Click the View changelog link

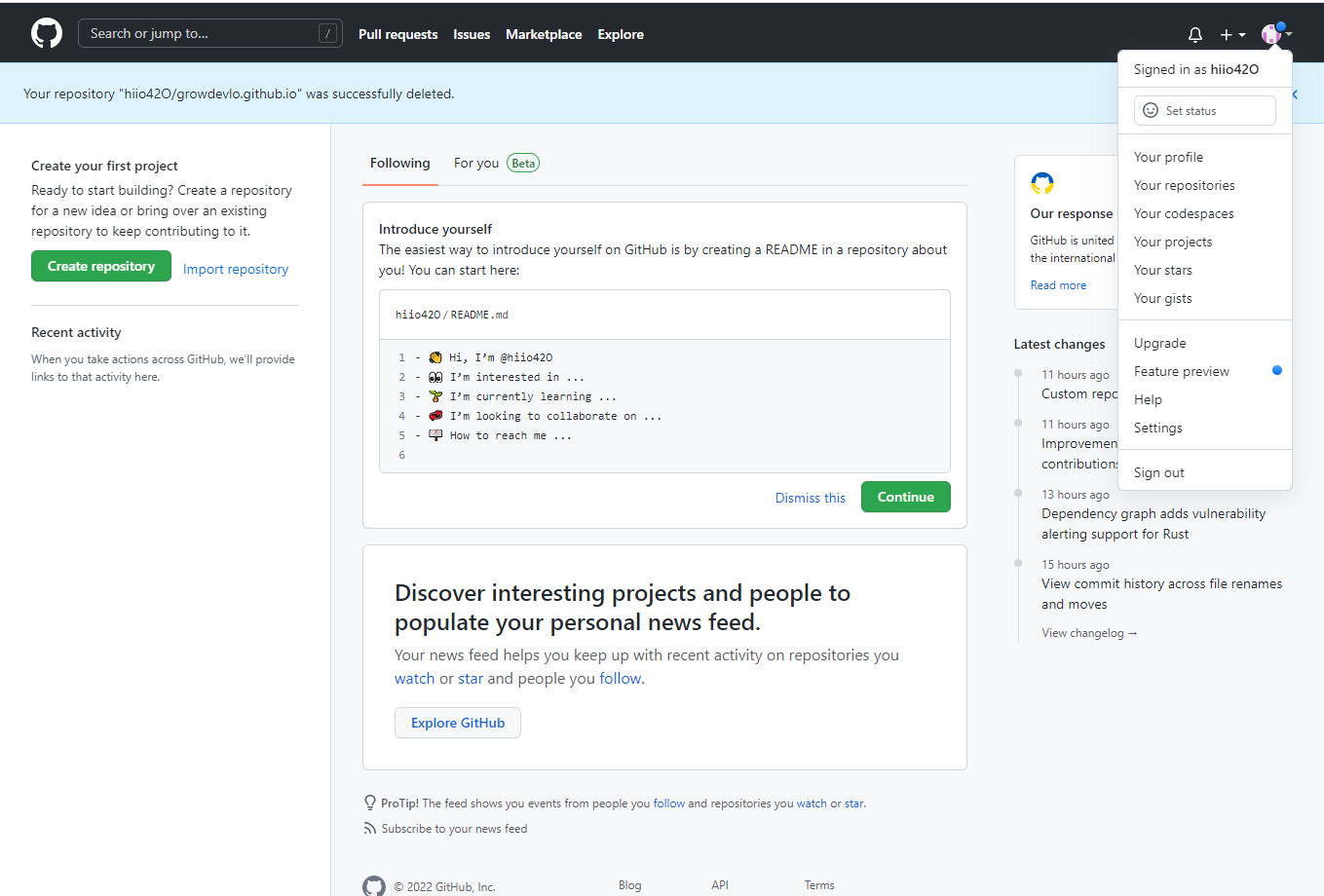[x=1089, y=633]
